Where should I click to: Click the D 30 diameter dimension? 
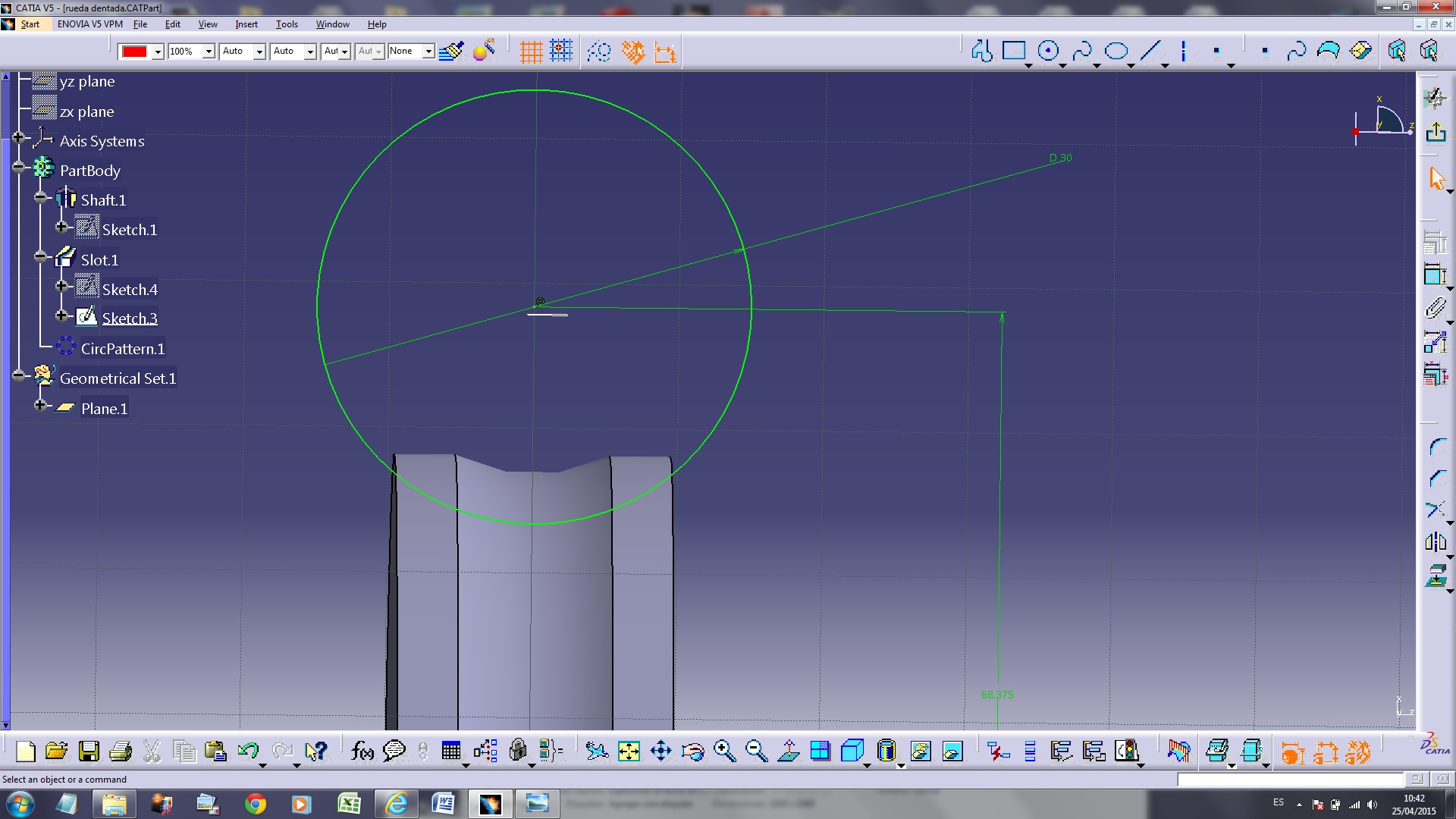pos(1060,158)
